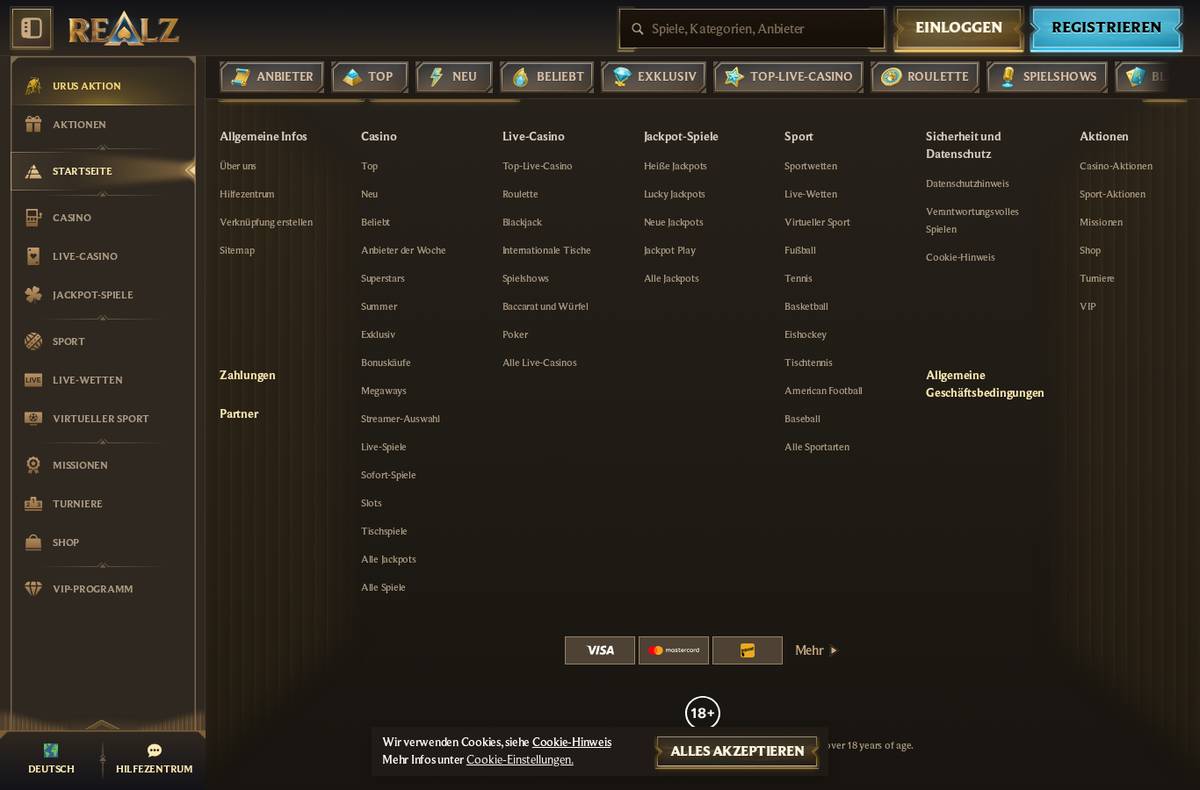This screenshot has height=790, width=1200.
Task: Accept all cookies with Alles Akzeptieren
Action: [x=737, y=751]
